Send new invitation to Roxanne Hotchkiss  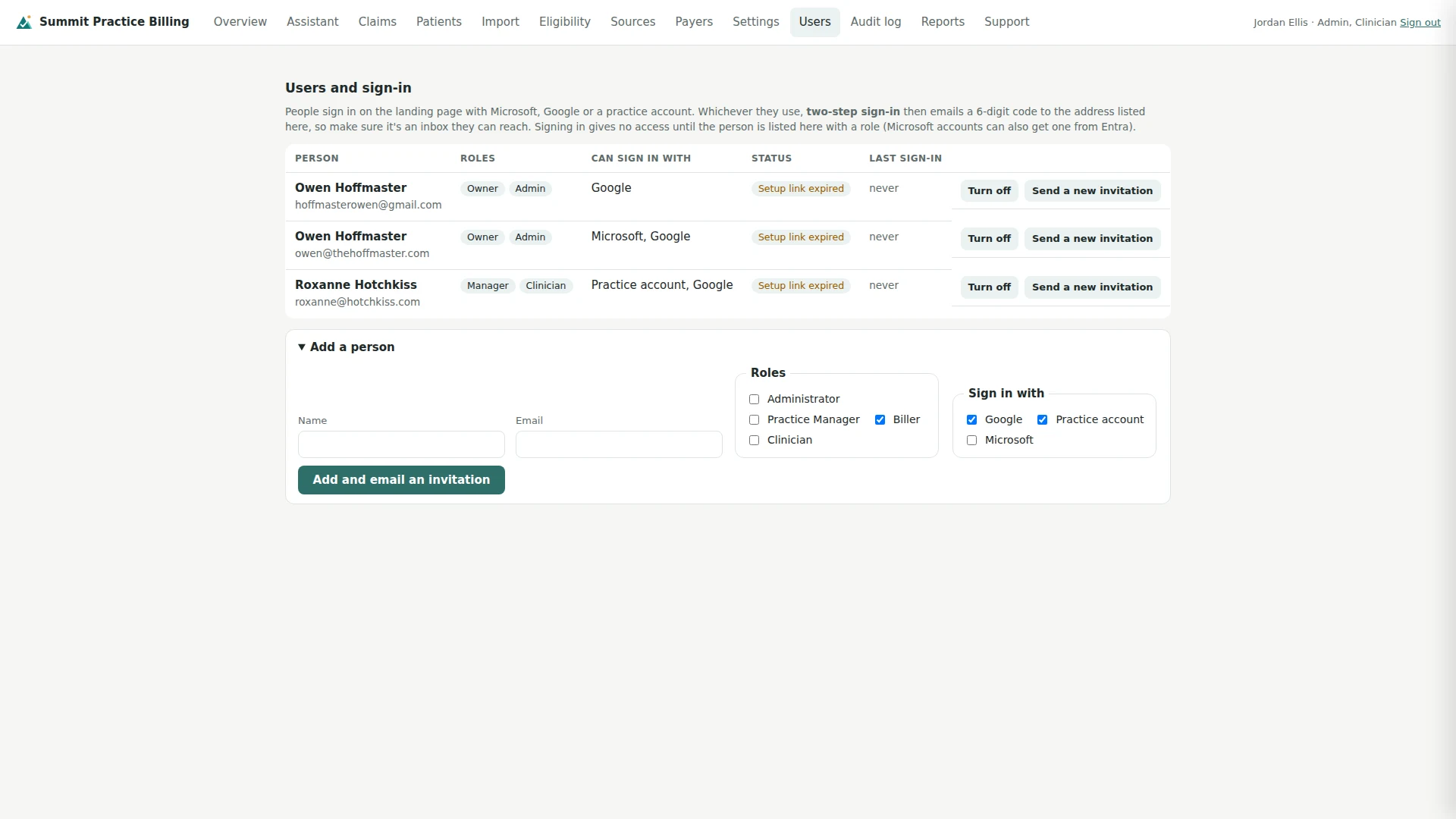point(1092,287)
